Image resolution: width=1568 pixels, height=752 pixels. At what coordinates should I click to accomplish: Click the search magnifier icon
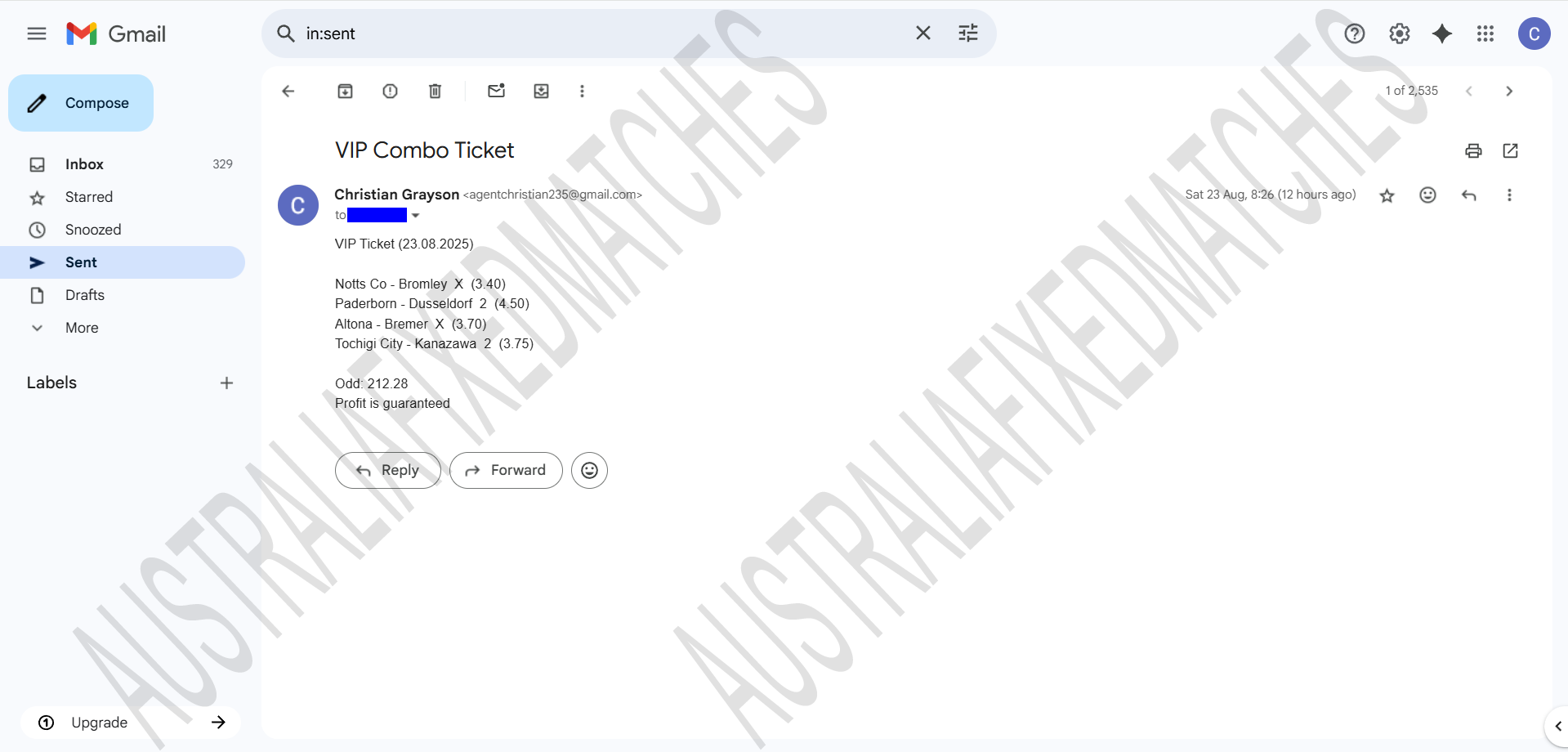point(286,34)
